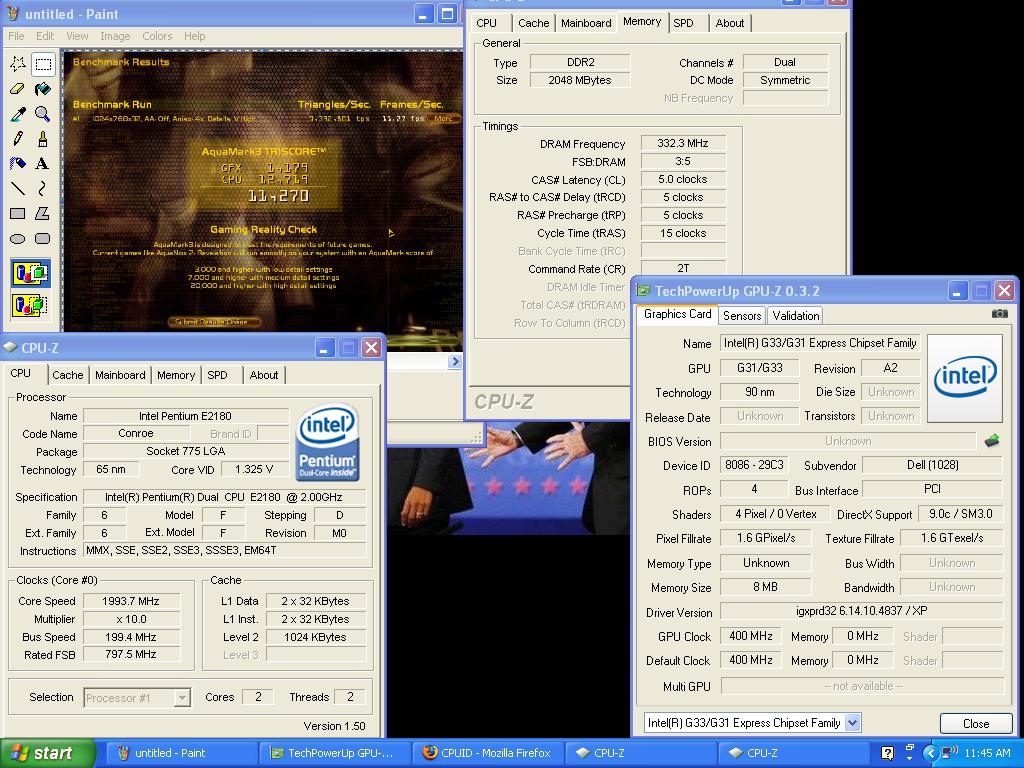The width and height of the screenshot is (1024, 768).
Task: Click the Core Speed 1993.7 MHz value
Action: point(131,601)
